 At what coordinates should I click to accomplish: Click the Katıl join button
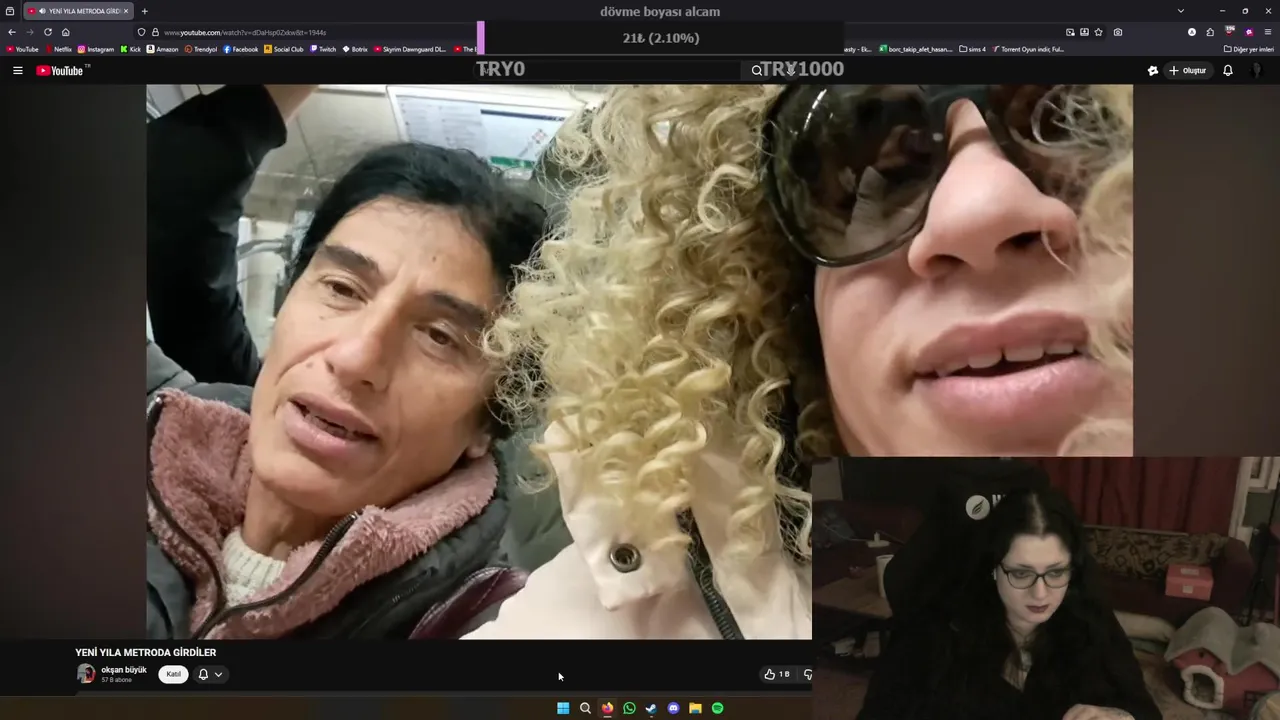click(173, 674)
